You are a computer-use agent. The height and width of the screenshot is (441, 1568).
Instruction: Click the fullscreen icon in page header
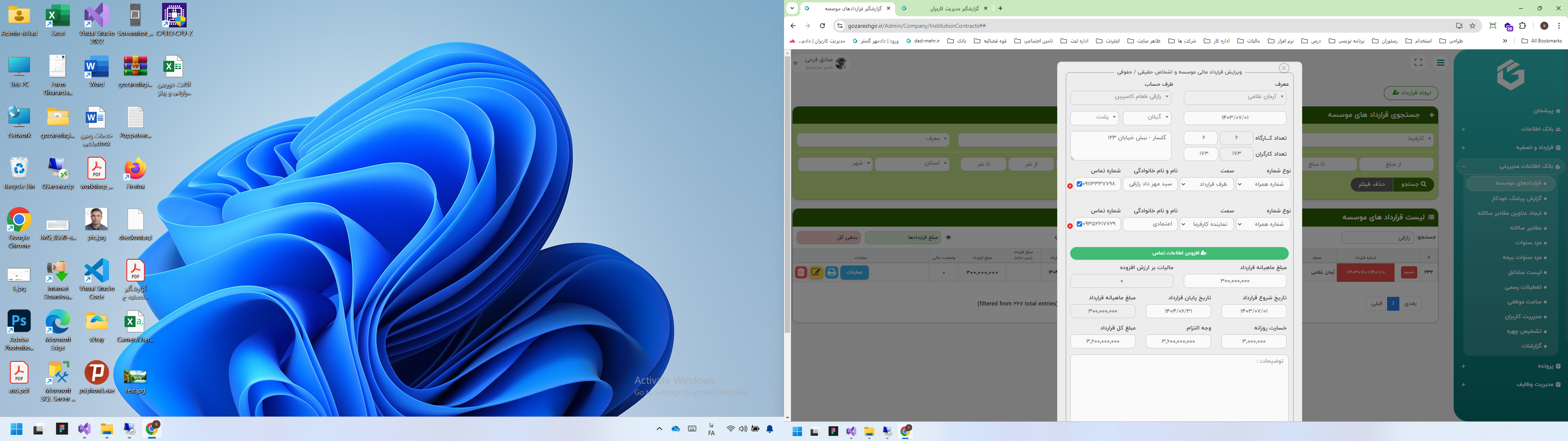coord(1418,63)
